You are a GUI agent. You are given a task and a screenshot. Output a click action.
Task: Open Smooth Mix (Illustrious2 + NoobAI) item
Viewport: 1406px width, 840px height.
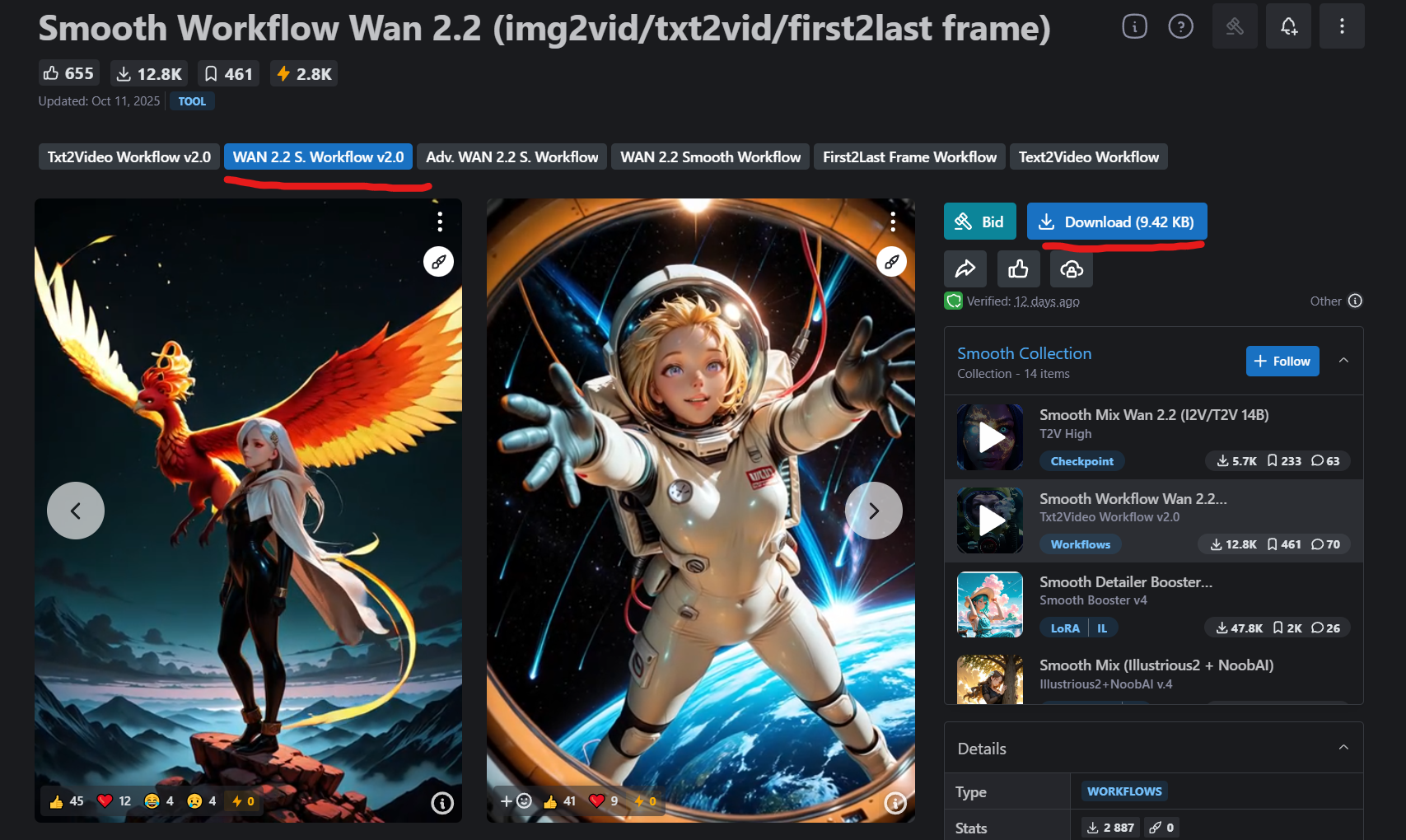pos(1156,665)
